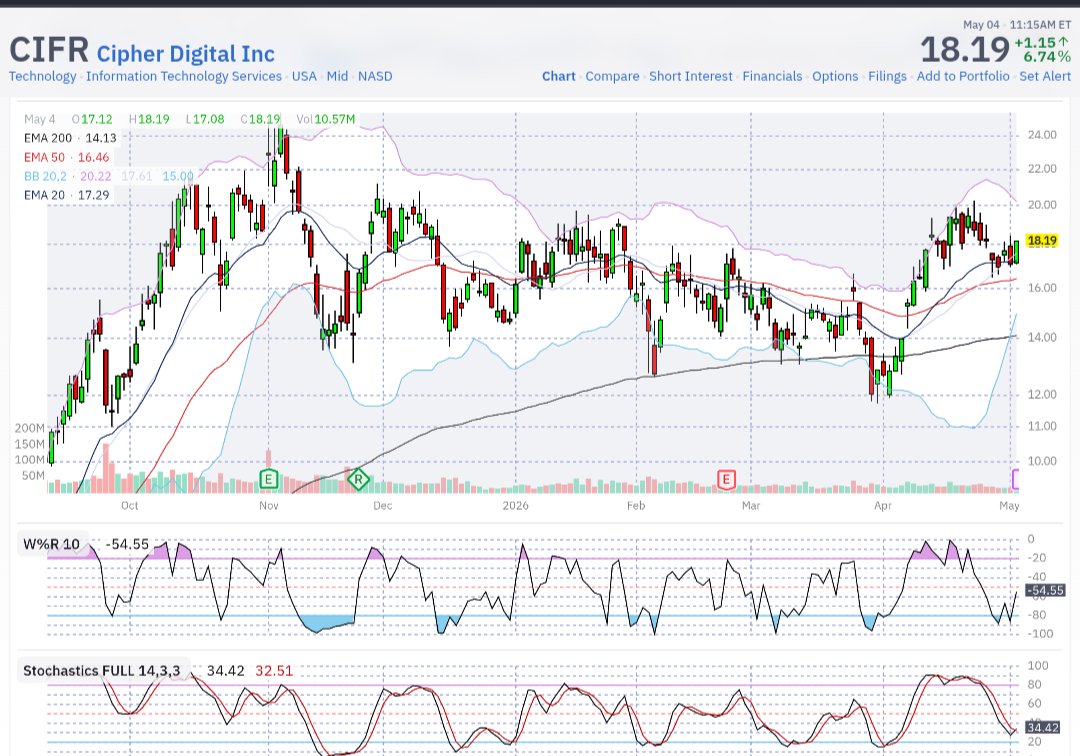Screen dimensions: 1080x756
Task: Click the Mar label on time axis
Action: pos(751,505)
